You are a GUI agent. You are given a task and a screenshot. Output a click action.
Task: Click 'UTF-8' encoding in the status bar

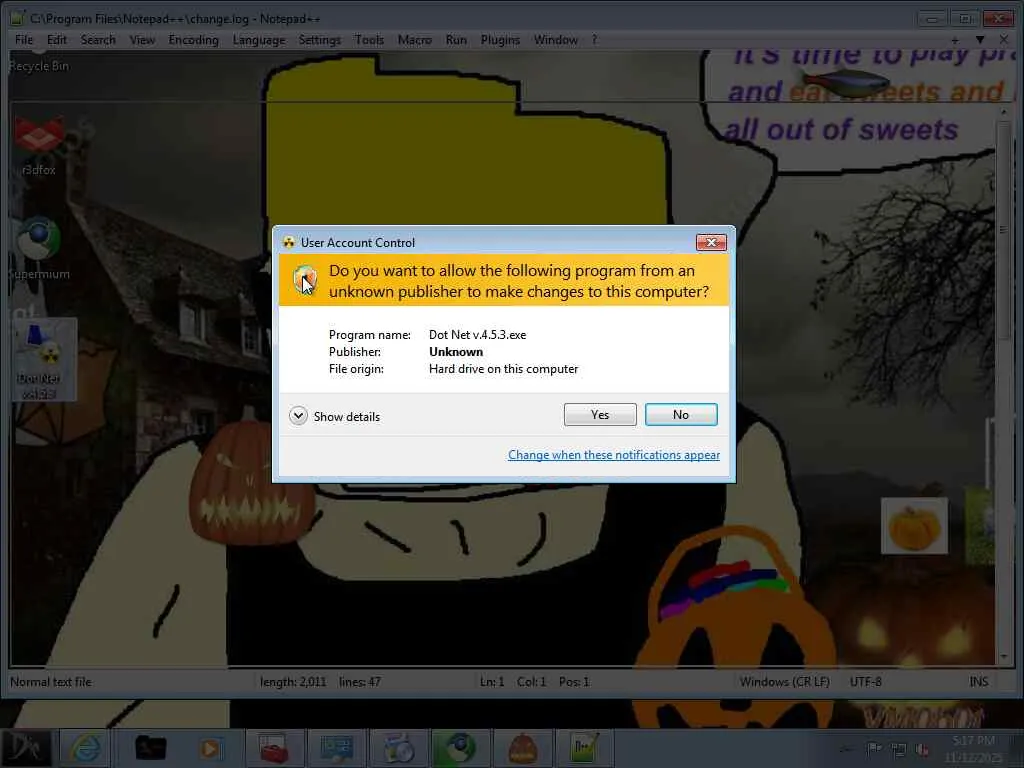pyautogui.click(x=866, y=682)
